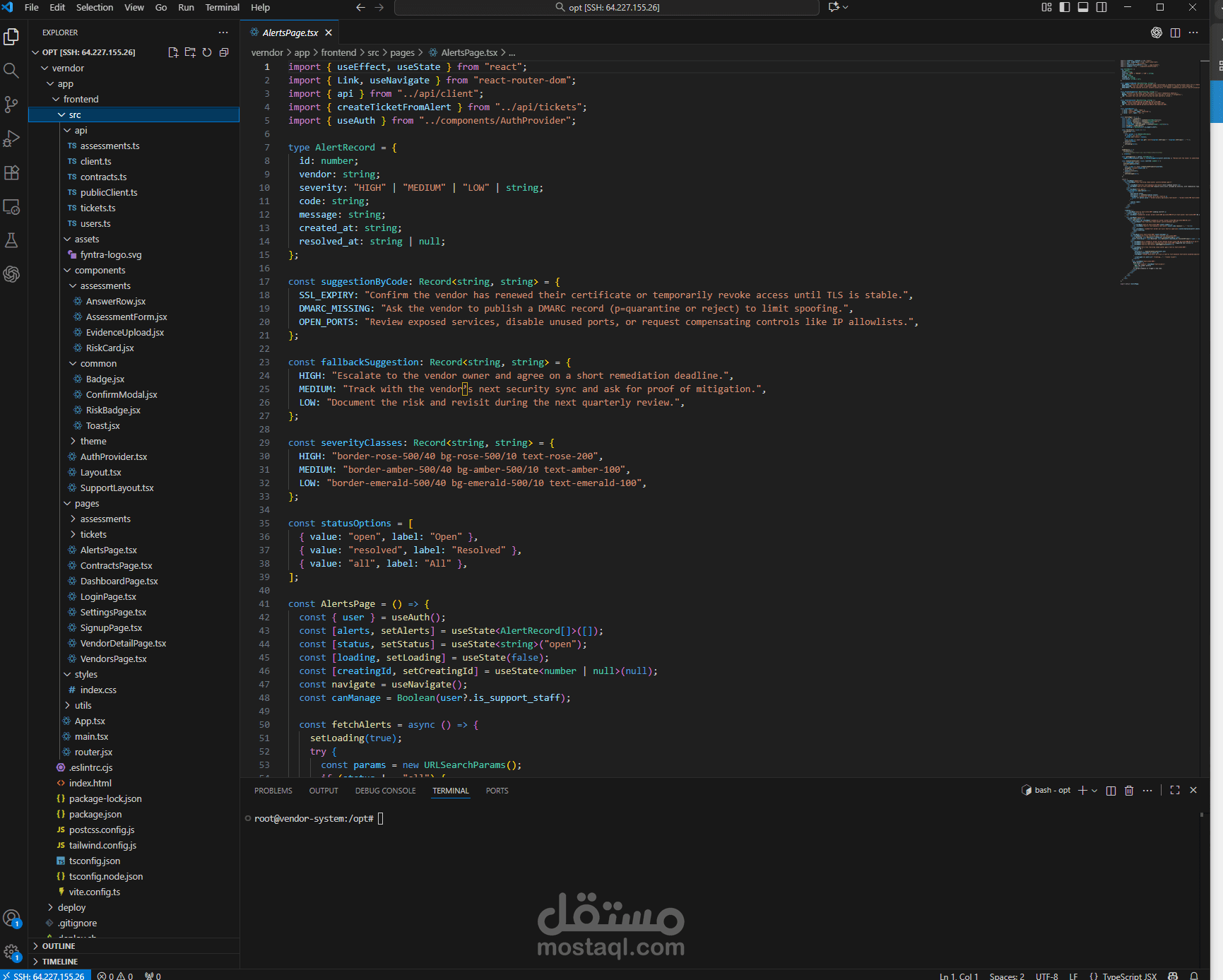Close the terminal panel
The height and width of the screenshot is (980, 1223).
coord(1193,791)
